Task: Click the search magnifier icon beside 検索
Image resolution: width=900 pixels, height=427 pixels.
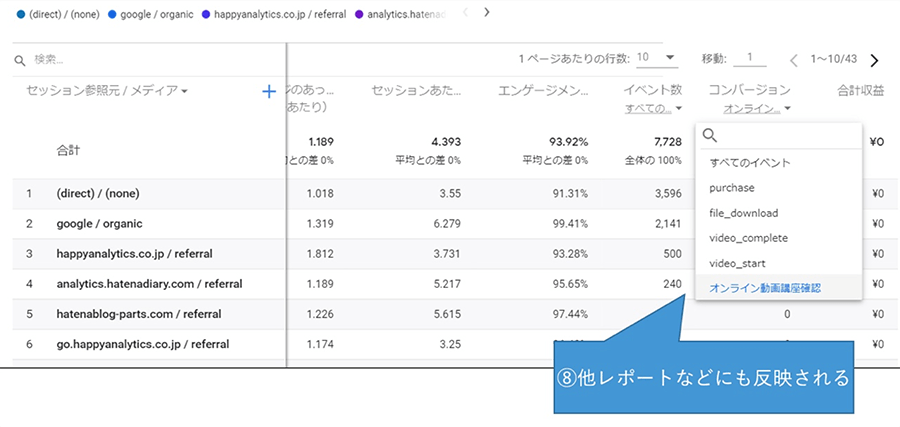Action: (20, 60)
